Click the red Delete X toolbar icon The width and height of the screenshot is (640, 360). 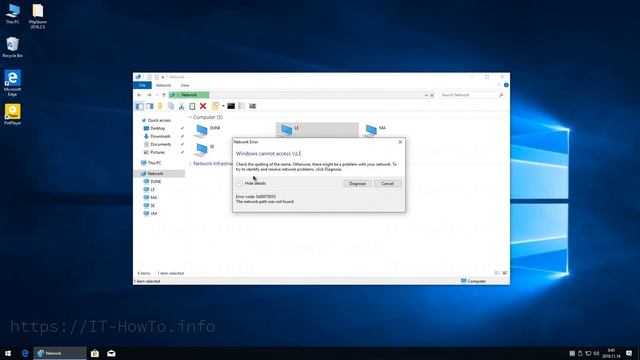203,106
